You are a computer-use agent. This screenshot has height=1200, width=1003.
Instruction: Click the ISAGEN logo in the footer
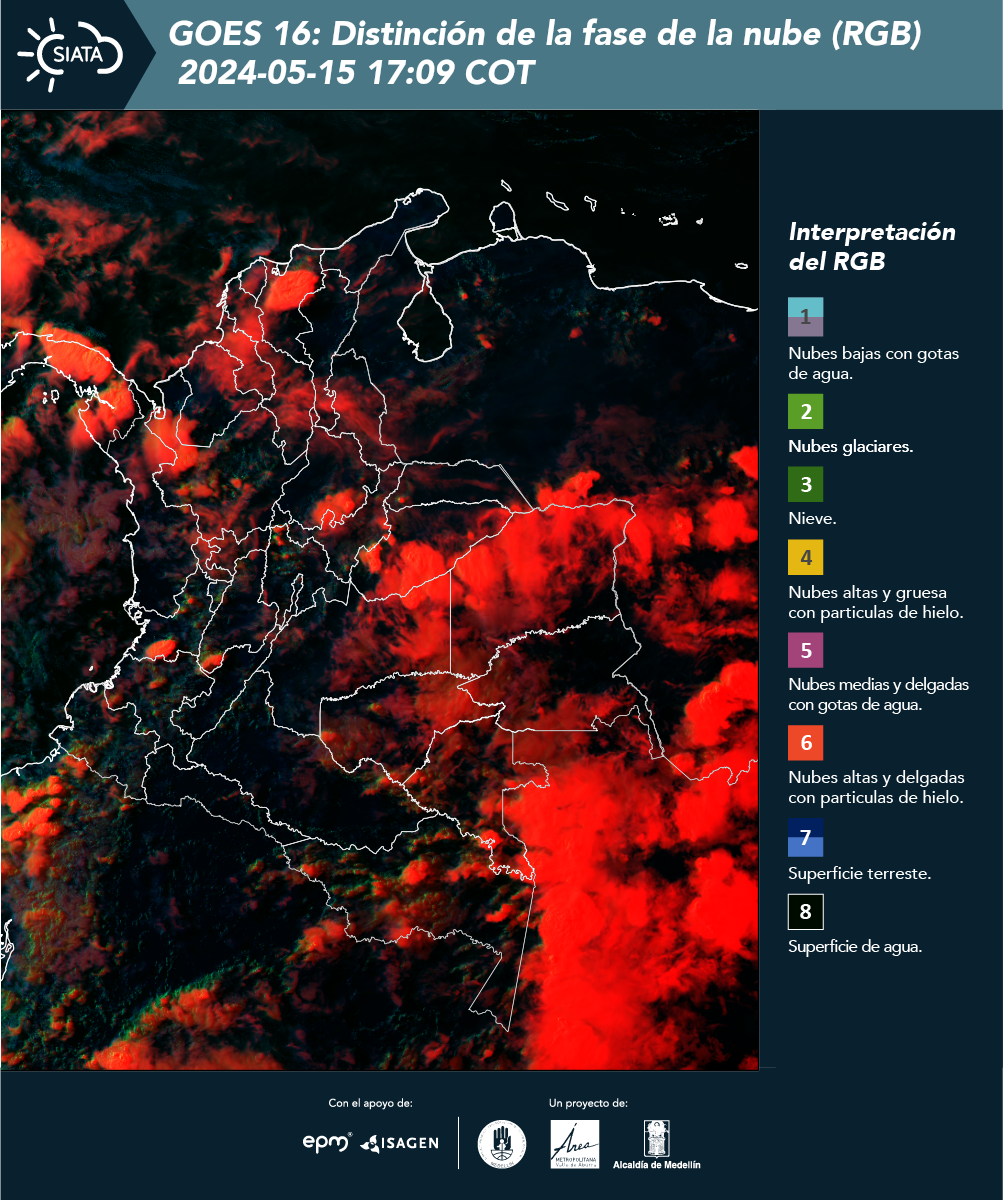tap(399, 1143)
